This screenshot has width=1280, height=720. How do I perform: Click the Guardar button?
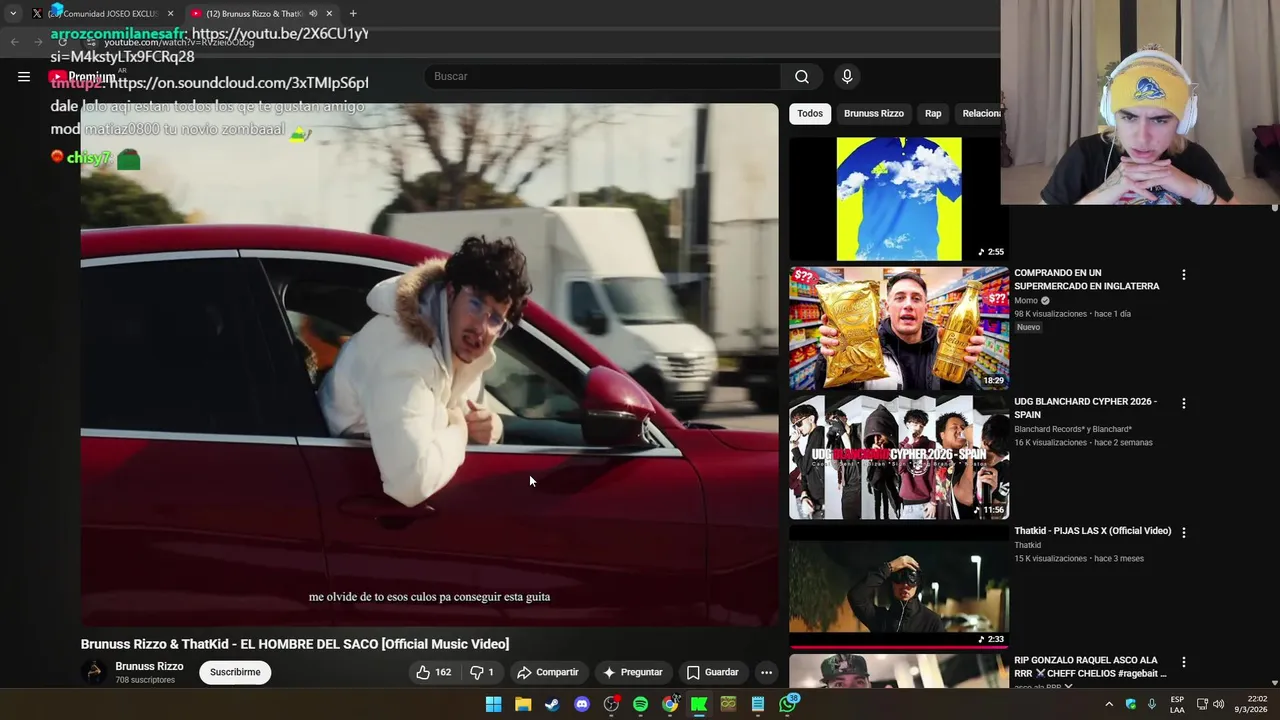[x=712, y=672]
